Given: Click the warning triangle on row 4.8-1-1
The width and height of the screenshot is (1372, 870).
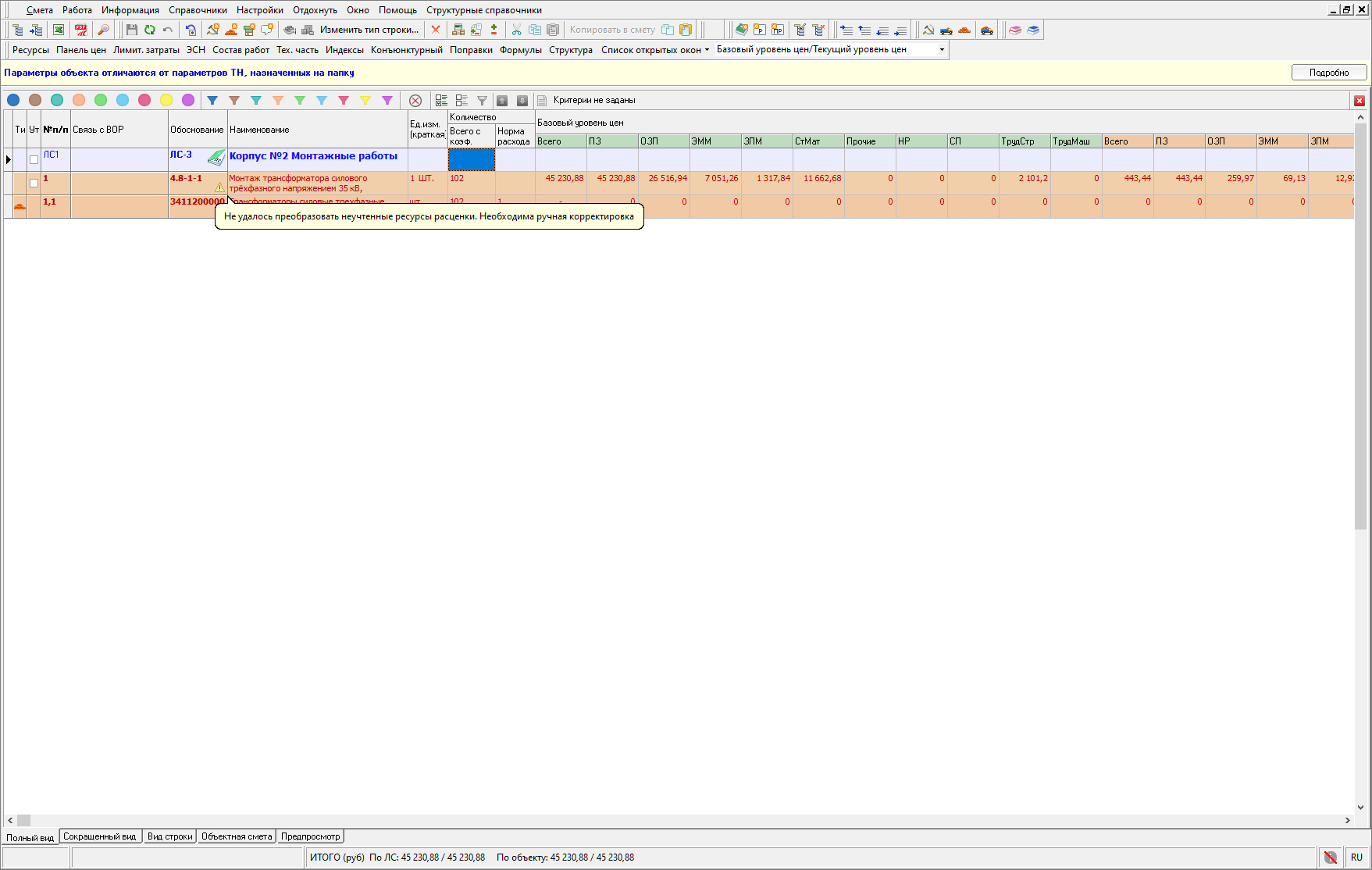Looking at the screenshot, I should point(219,187).
